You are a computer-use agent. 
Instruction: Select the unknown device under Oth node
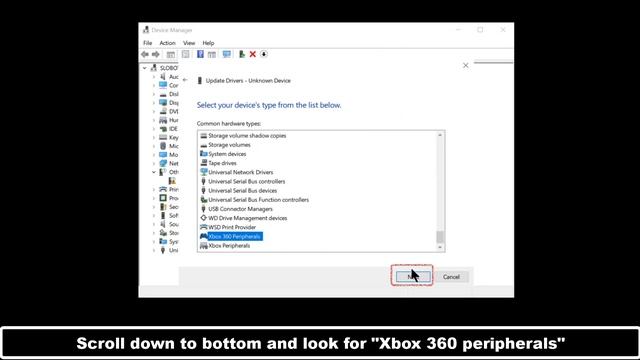pyautogui.click(x=172, y=181)
